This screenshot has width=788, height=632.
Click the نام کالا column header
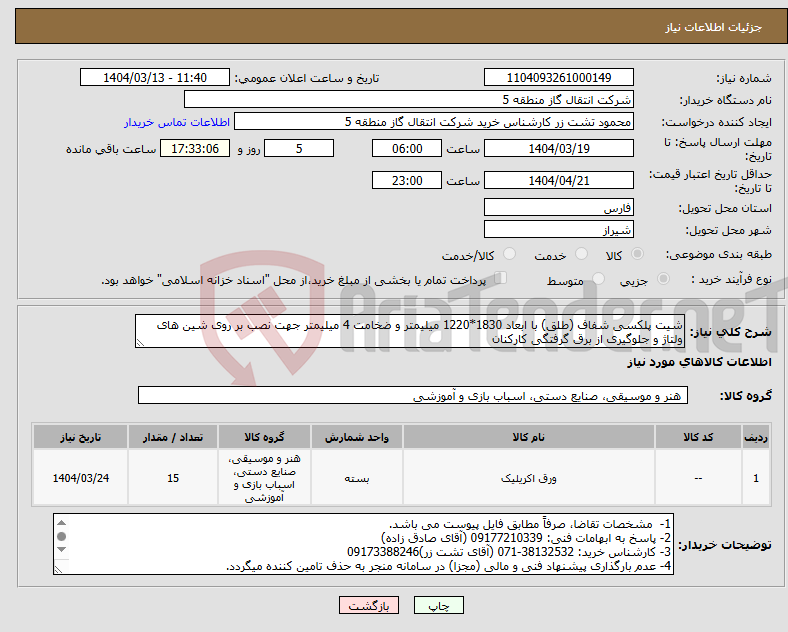(x=529, y=437)
